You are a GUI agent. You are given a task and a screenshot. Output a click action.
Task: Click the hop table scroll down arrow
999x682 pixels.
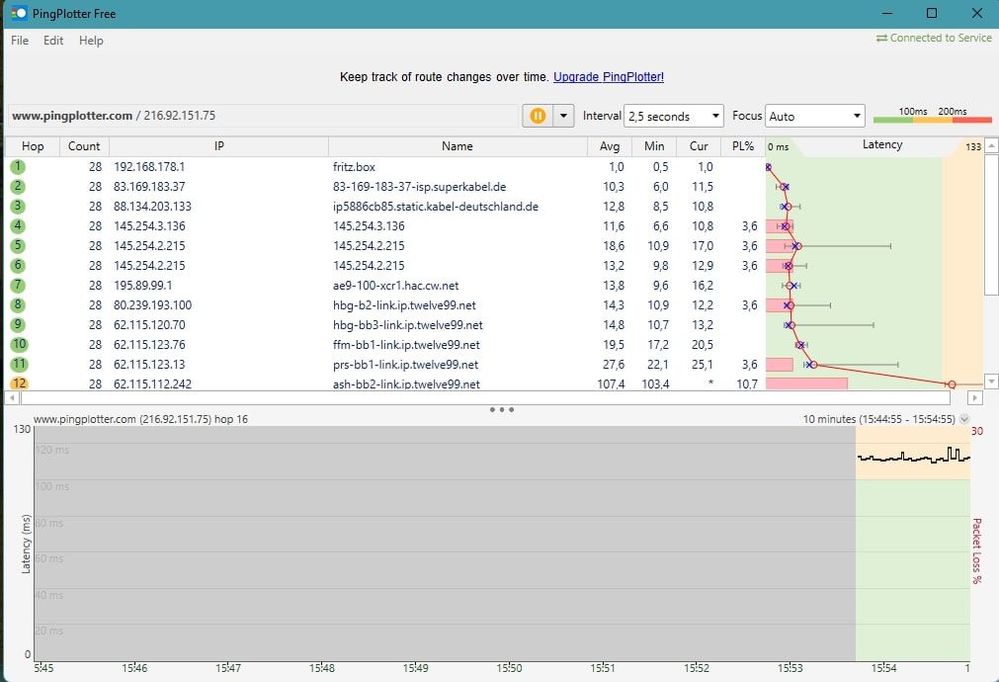pos(991,382)
